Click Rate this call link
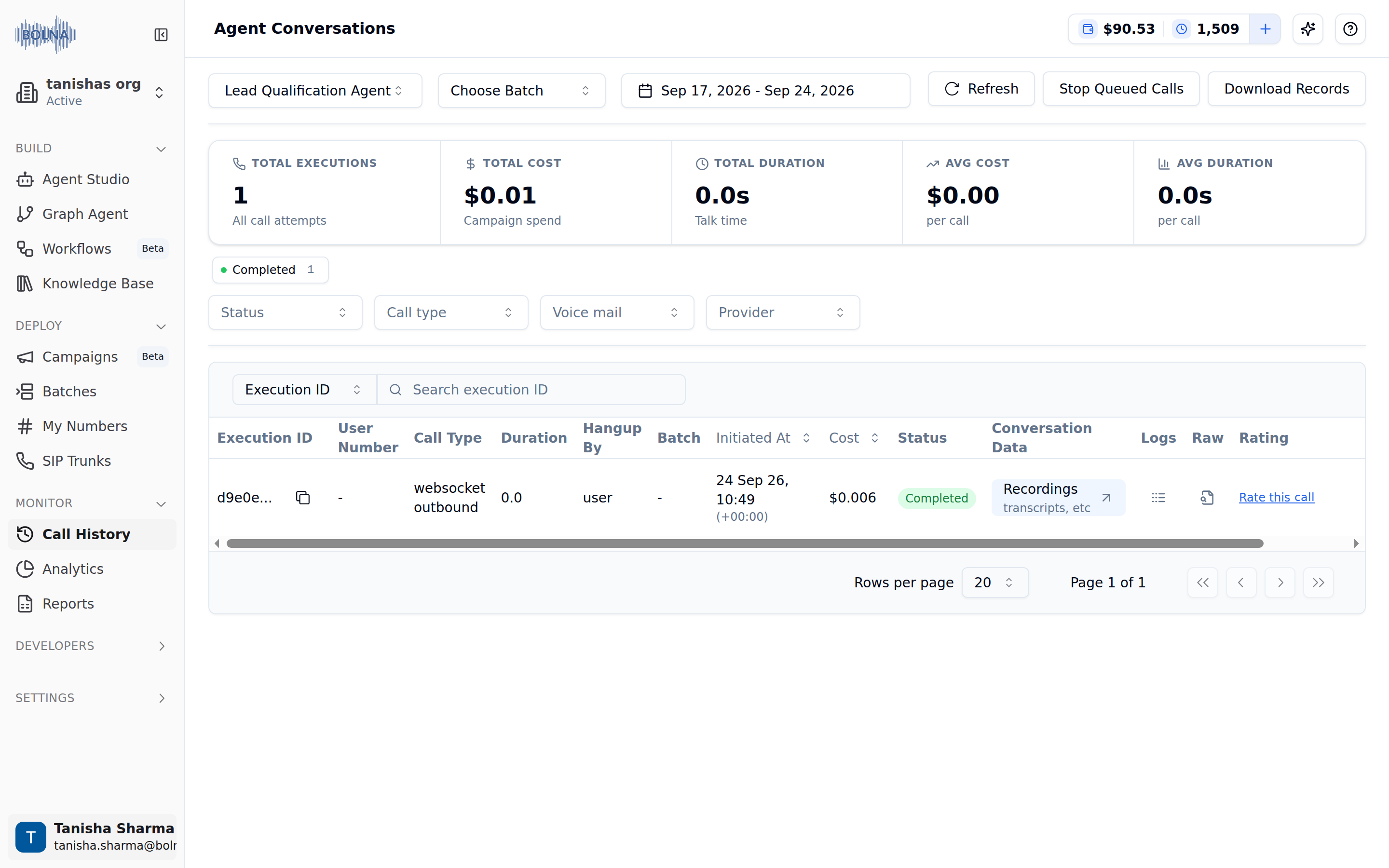Image resolution: width=1389 pixels, height=868 pixels. [1277, 498]
